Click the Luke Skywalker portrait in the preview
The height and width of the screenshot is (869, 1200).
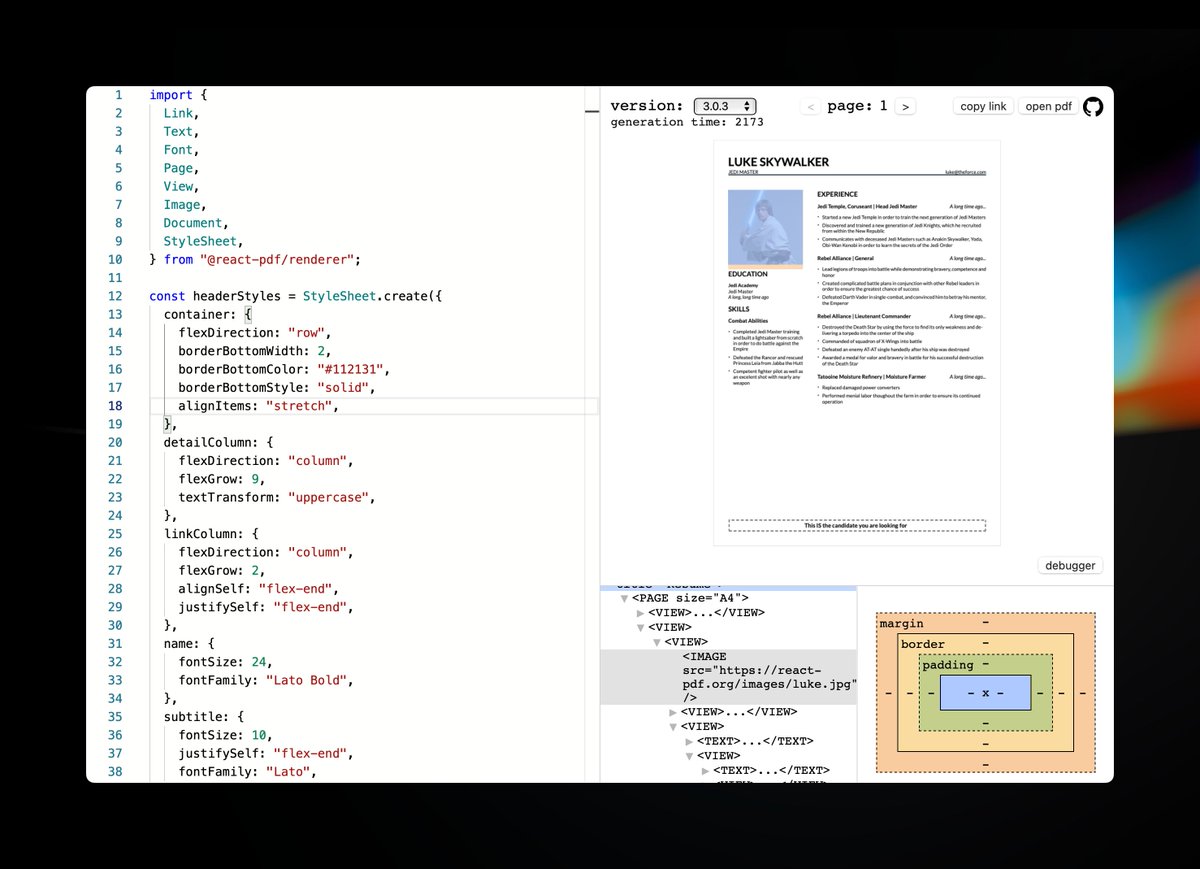pos(765,227)
